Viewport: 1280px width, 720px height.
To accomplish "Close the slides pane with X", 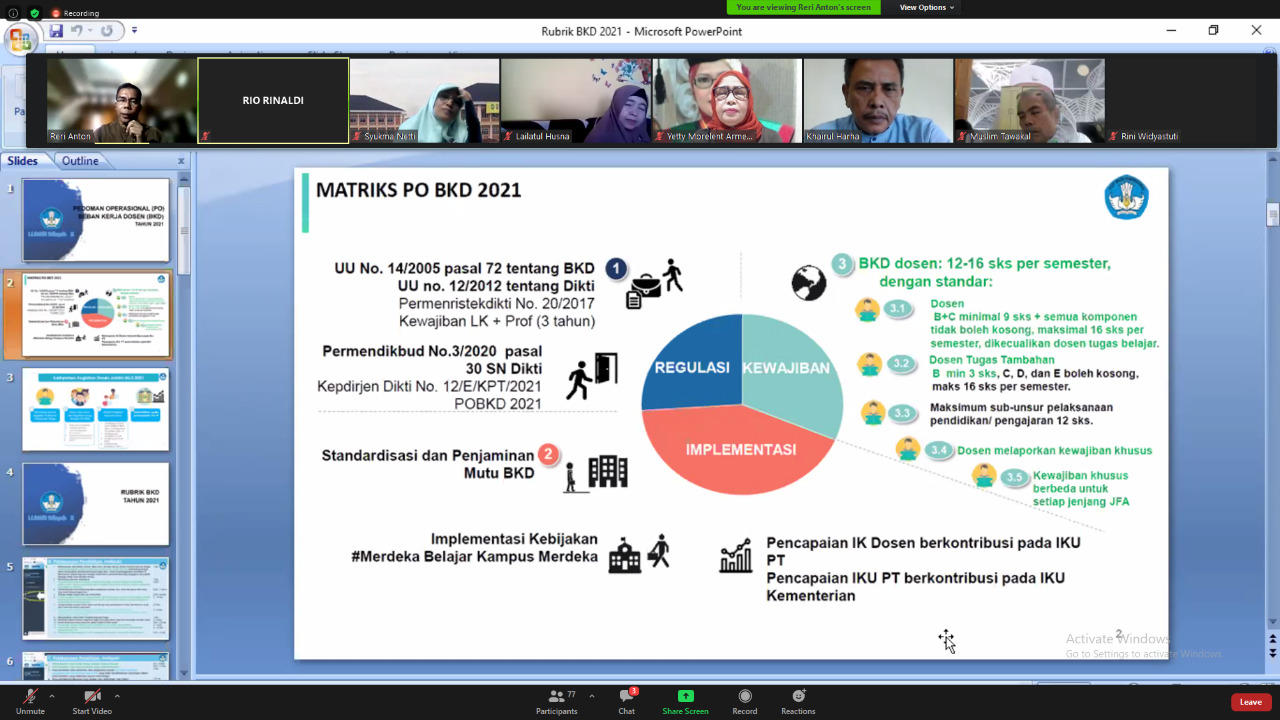I will click(181, 161).
